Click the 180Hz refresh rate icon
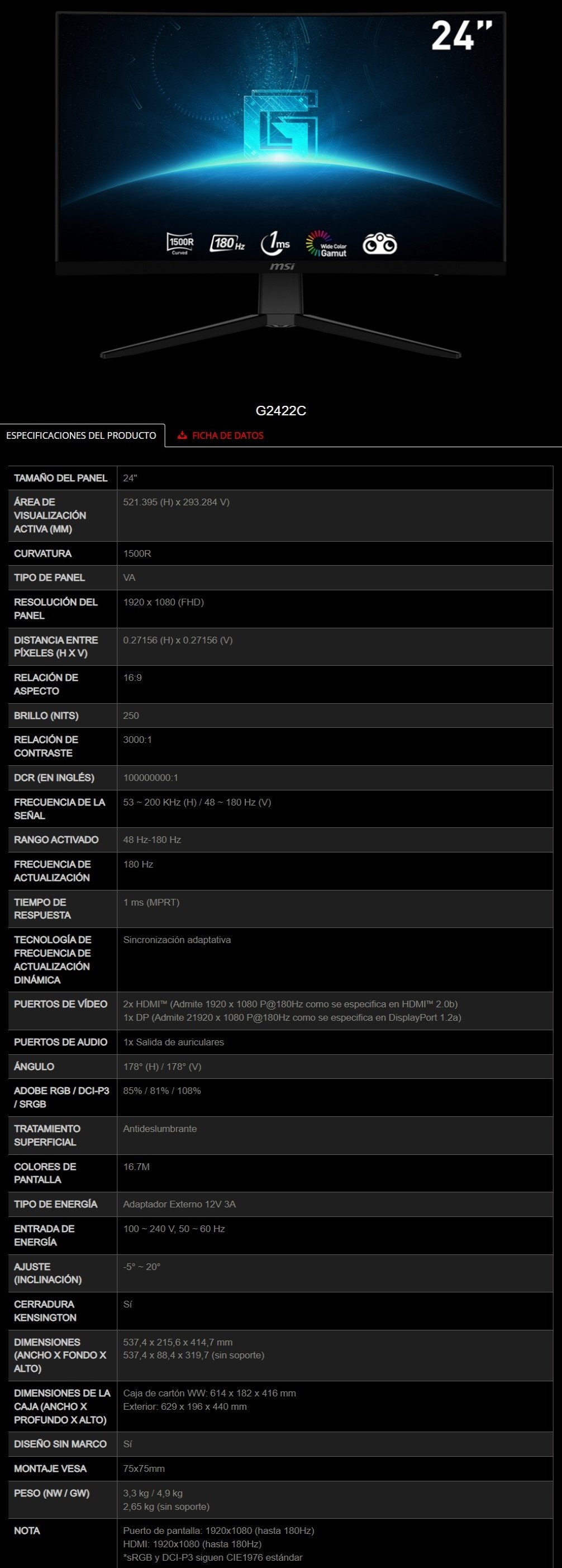Image resolution: width=562 pixels, height=1568 pixels. (227, 244)
